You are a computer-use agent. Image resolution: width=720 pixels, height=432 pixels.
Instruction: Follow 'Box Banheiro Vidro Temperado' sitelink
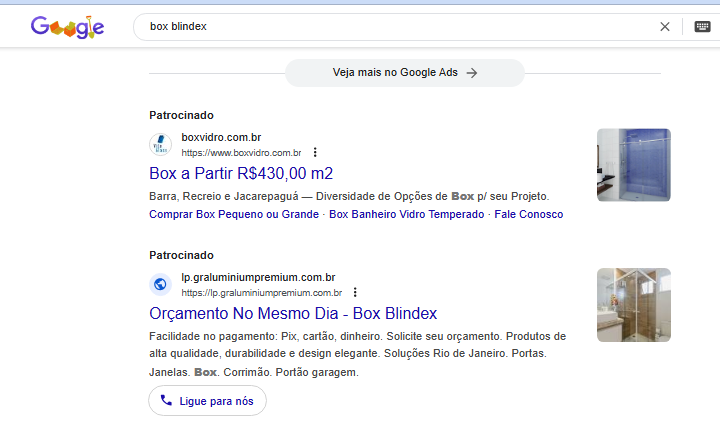406,214
